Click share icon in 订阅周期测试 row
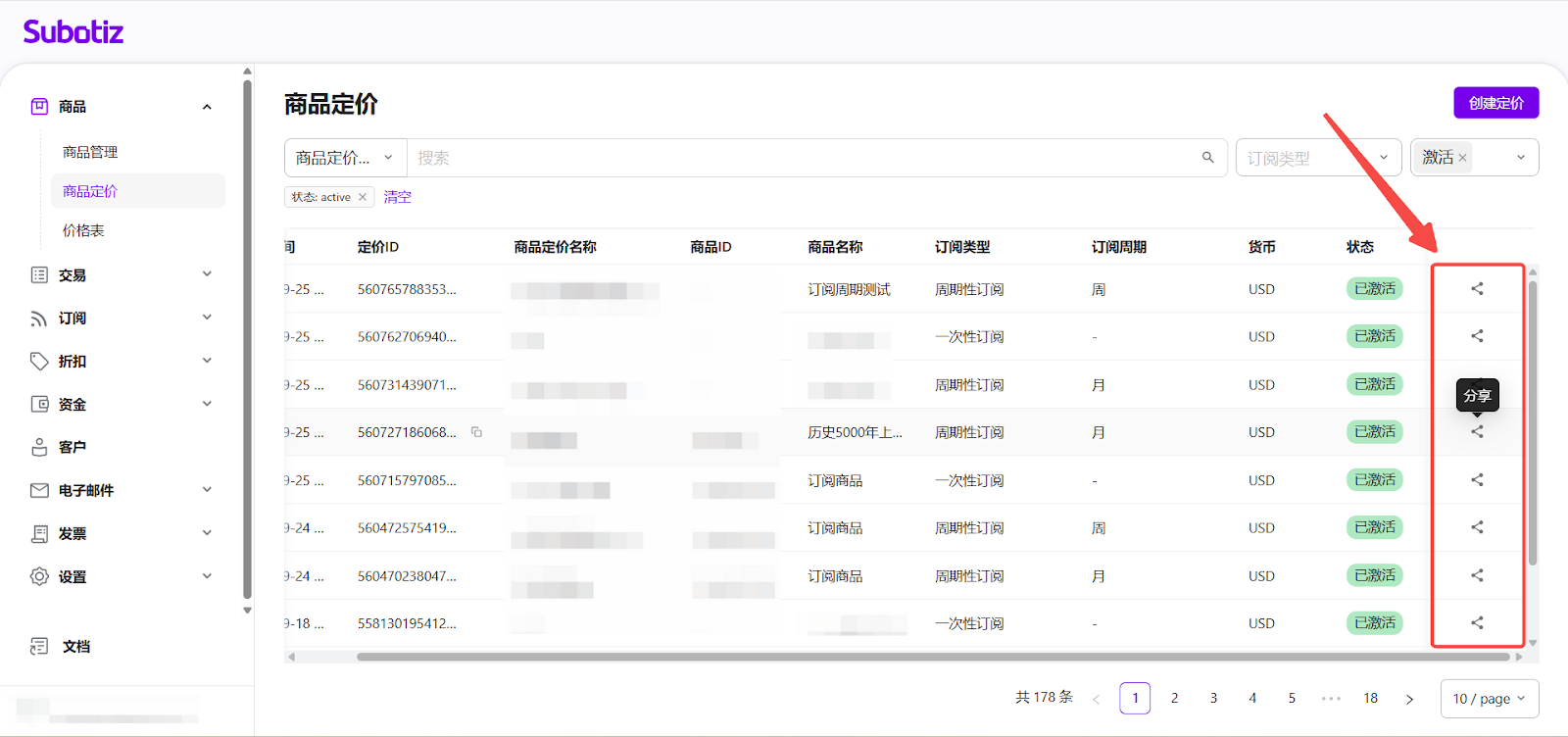The height and width of the screenshot is (737, 1568). click(x=1477, y=289)
